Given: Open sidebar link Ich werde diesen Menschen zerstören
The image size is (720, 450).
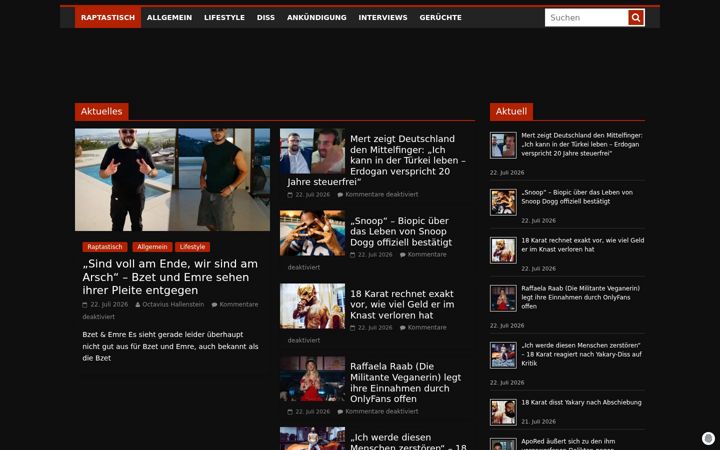Looking at the screenshot, I should coord(581,354).
